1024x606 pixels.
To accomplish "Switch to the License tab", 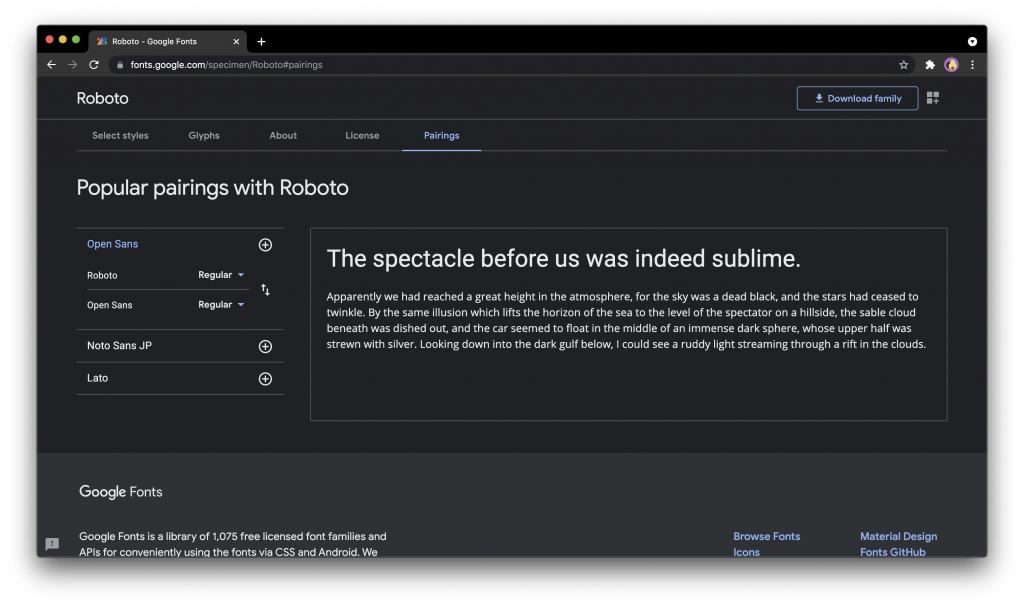I will point(362,136).
